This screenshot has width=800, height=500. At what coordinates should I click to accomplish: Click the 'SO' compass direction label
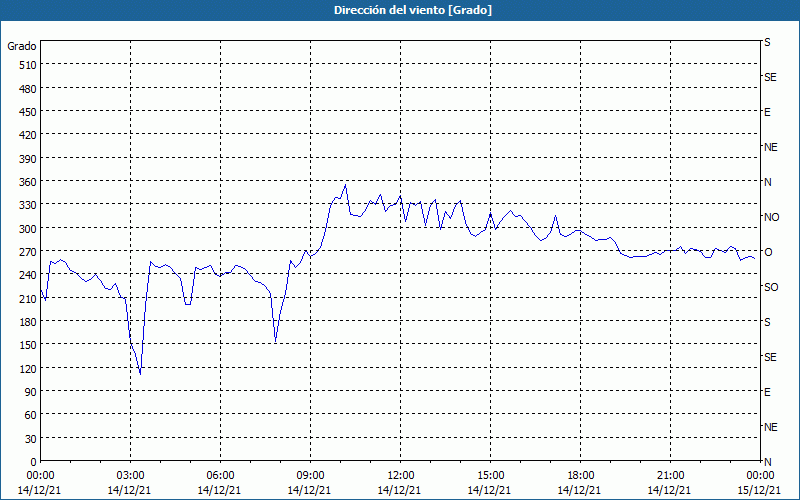point(771,287)
